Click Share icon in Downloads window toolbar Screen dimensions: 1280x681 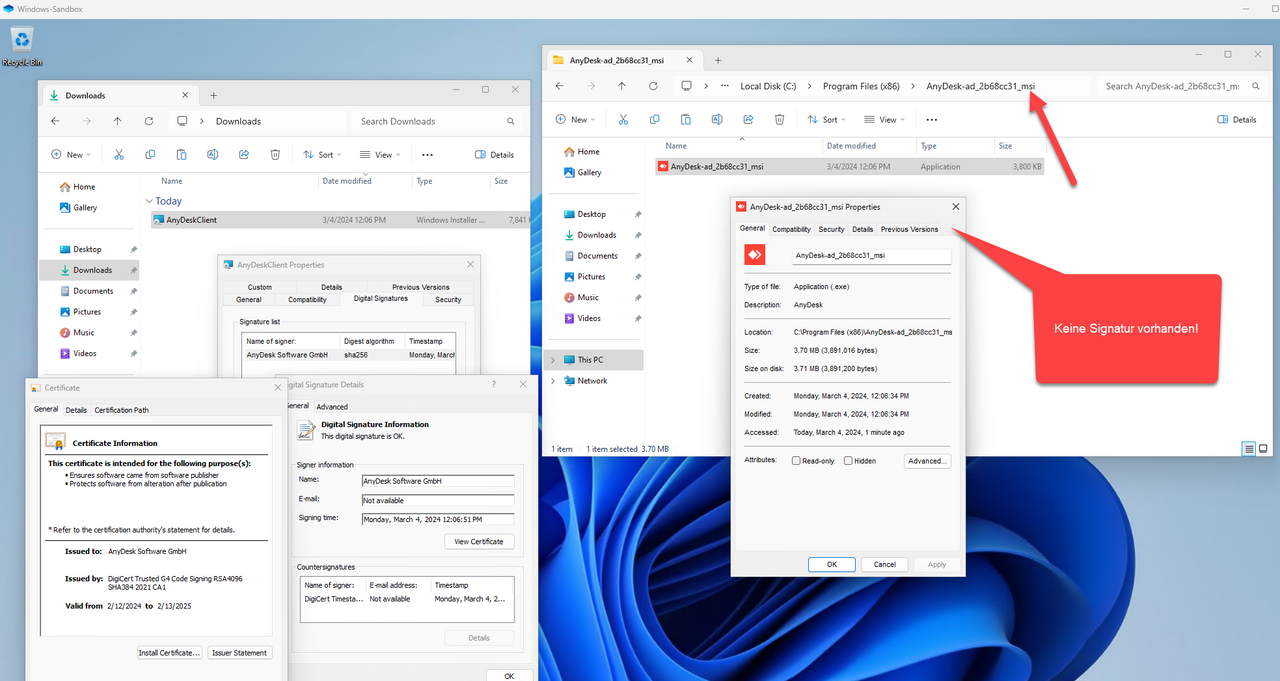pos(244,155)
